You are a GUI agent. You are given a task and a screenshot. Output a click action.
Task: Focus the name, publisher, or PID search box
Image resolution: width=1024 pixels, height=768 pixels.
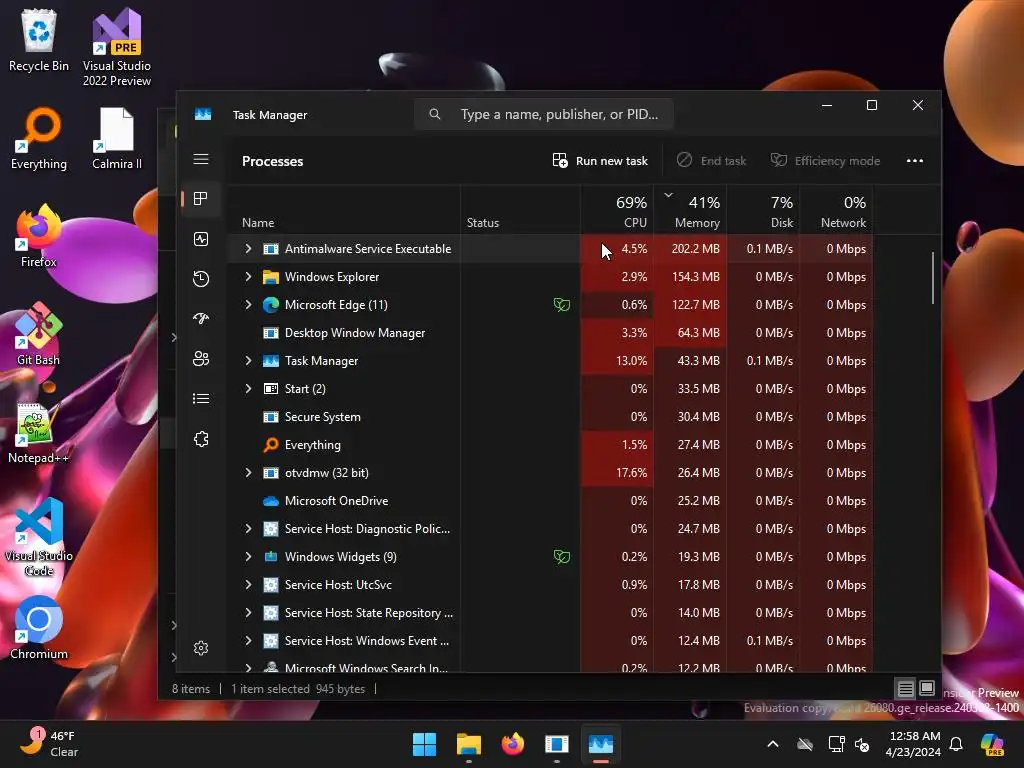coord(544,114)
